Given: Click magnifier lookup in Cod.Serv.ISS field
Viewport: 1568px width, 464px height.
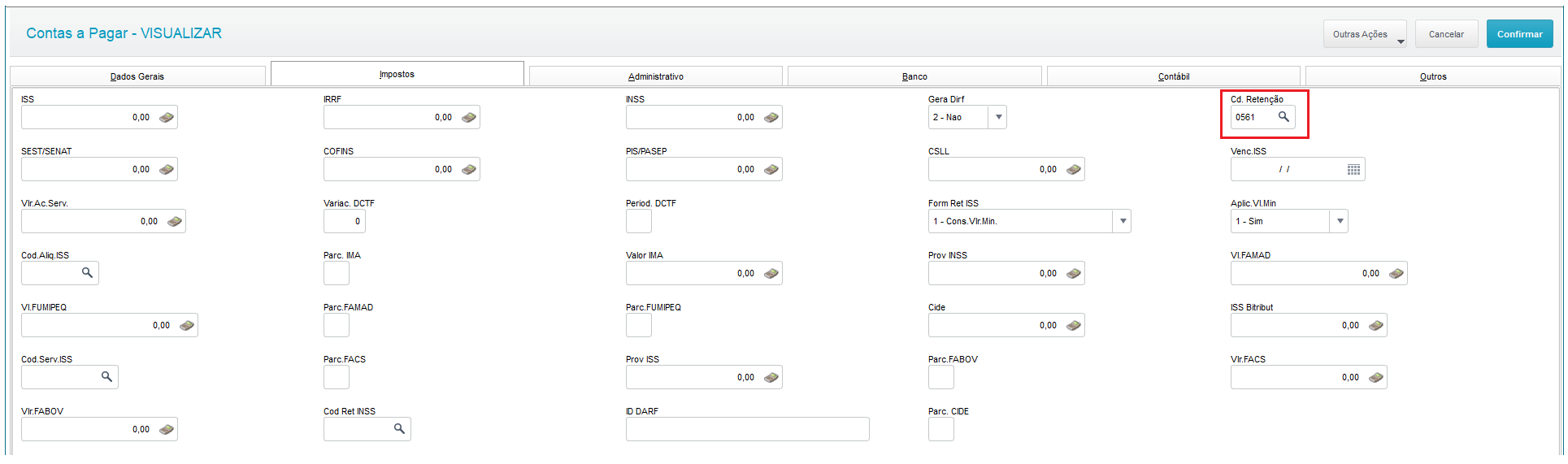Looking at the screenshot, I should pos(106,377).
